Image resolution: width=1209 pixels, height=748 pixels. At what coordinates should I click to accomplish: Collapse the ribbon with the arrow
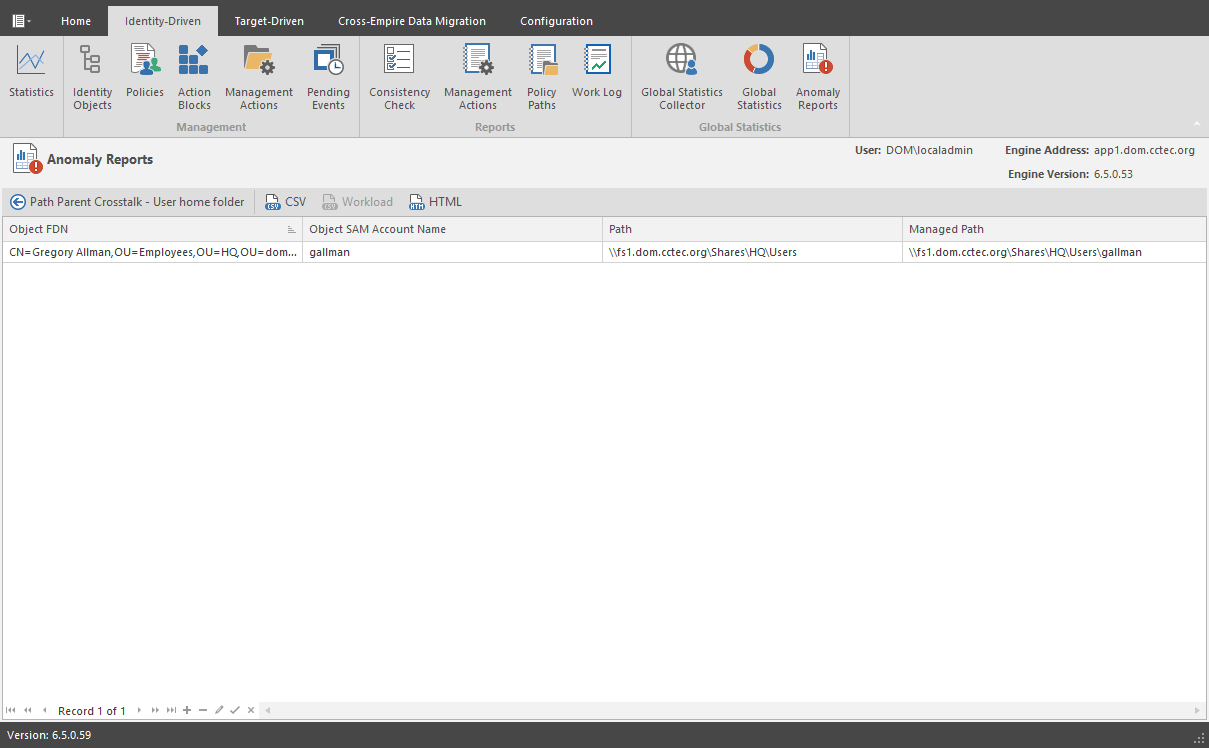point(1196,124)
